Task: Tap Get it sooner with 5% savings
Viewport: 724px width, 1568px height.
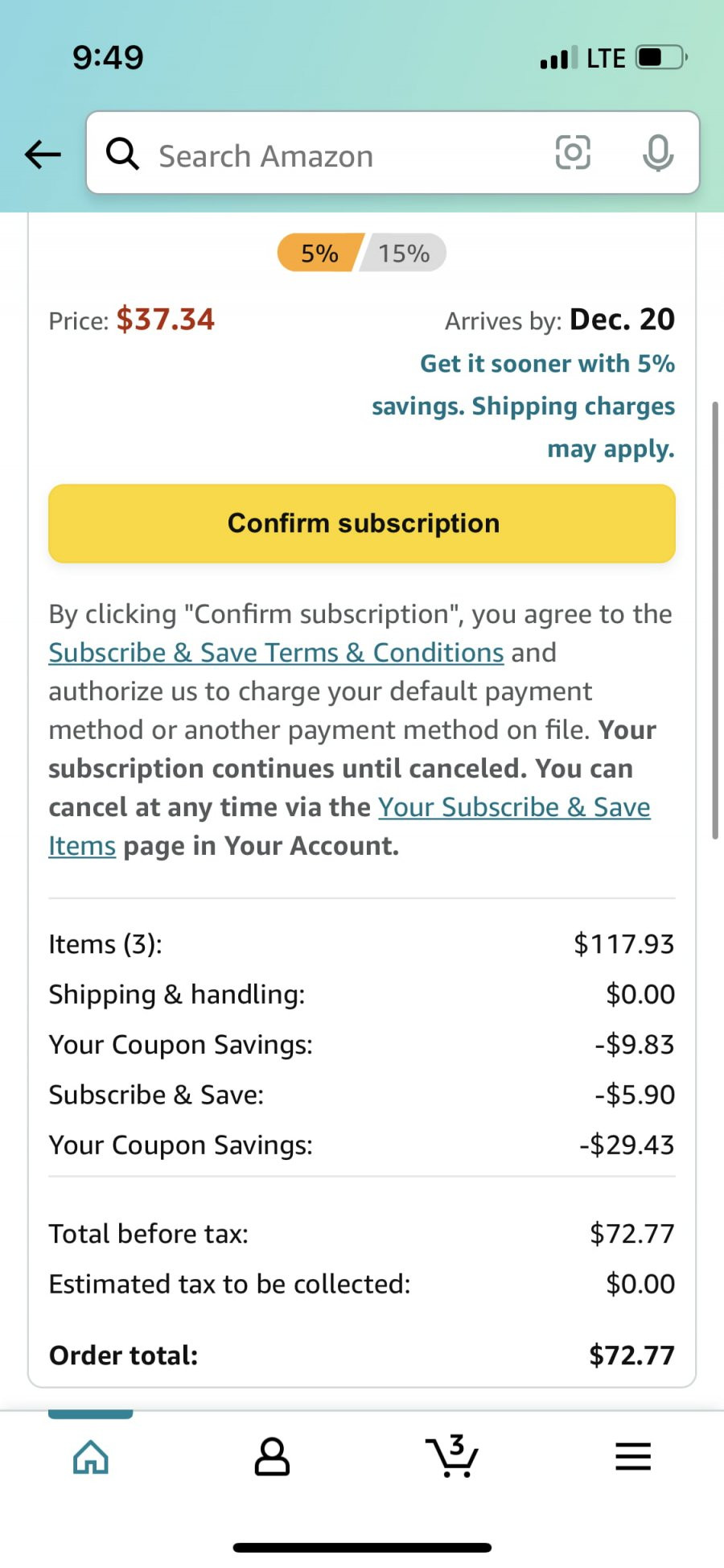Action: click(523, 406)
